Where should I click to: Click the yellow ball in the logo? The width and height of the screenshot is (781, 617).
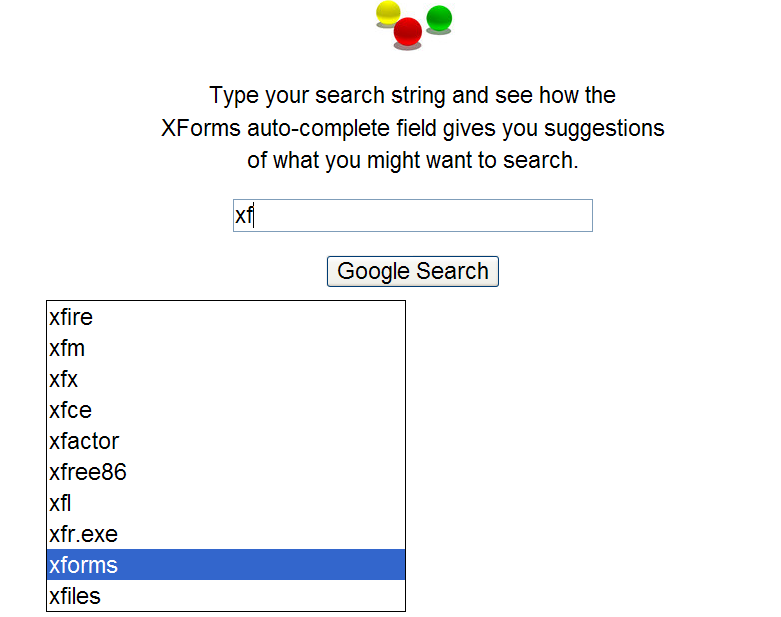(388, 14)
